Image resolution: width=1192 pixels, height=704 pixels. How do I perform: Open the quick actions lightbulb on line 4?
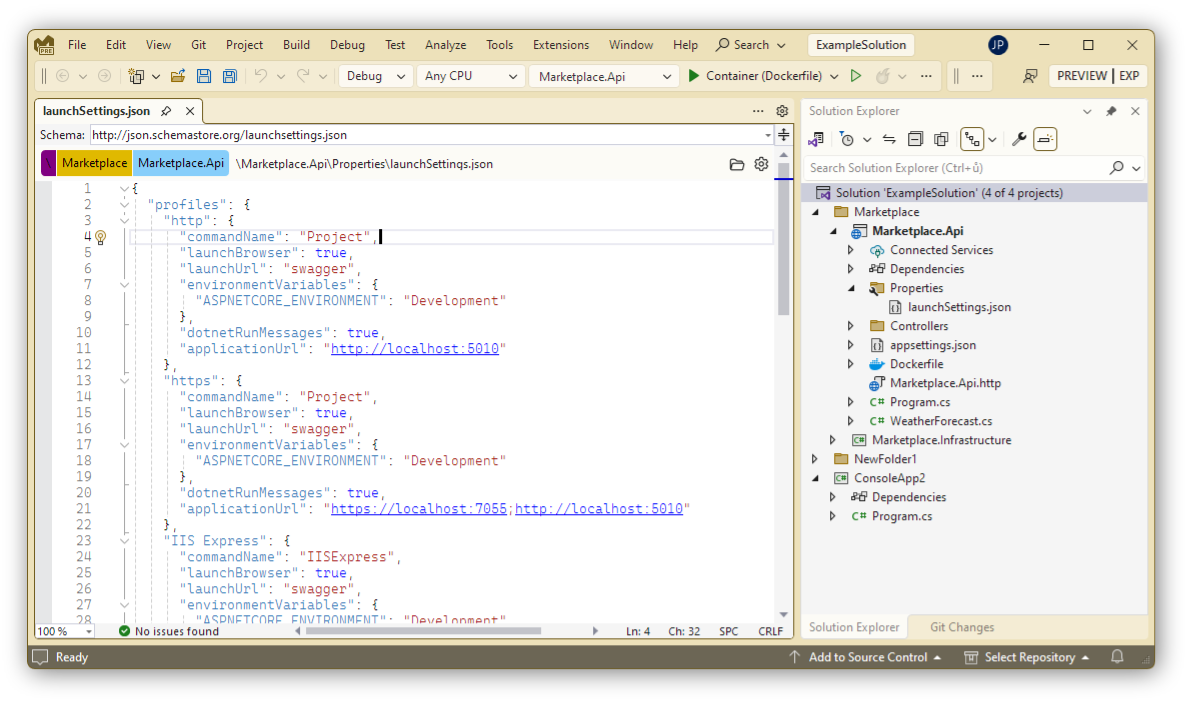(100, 236)
